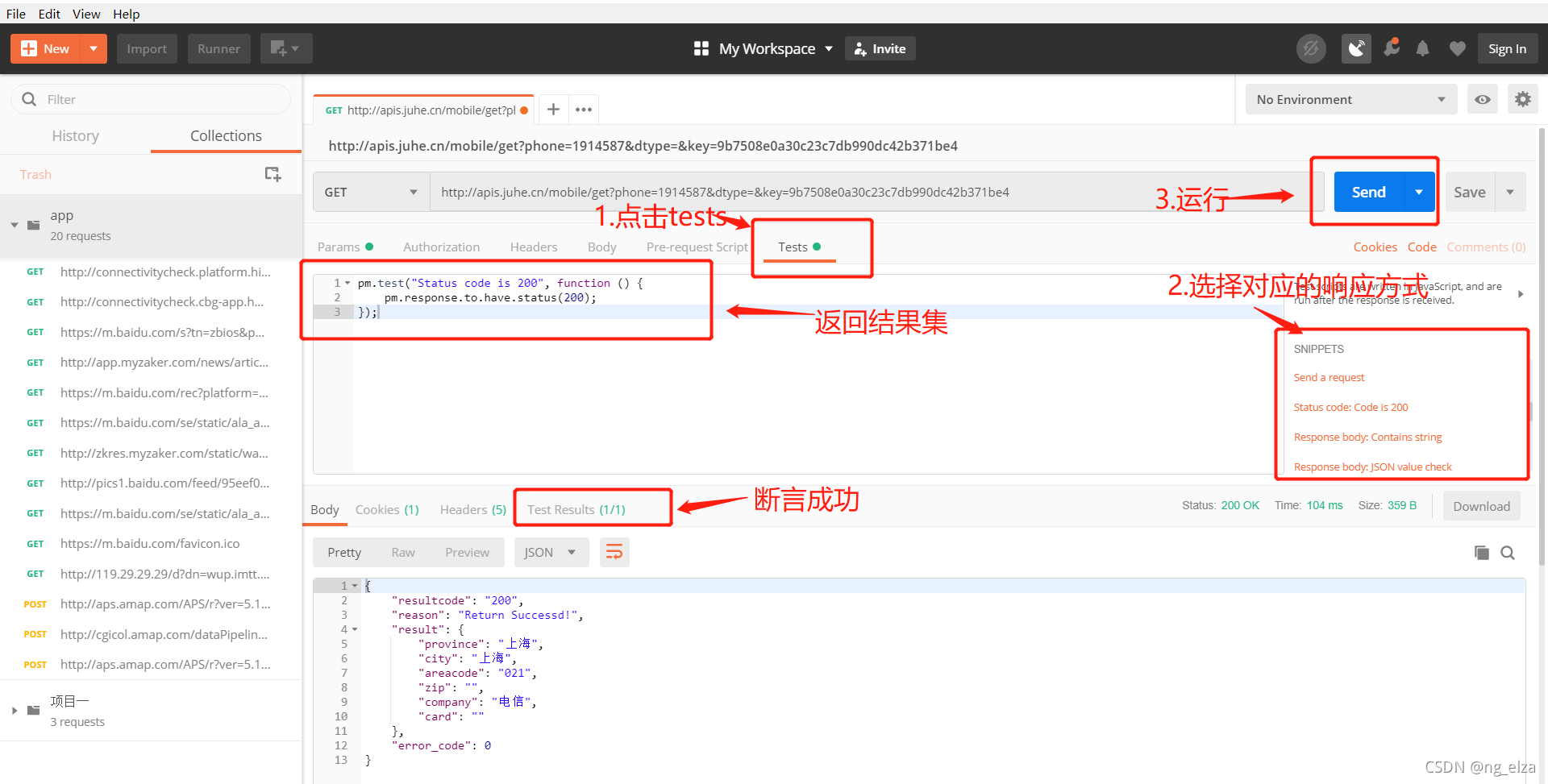Collapse the app collection folder
This screenshot has height=784, width=1548.
pos(15,225)
